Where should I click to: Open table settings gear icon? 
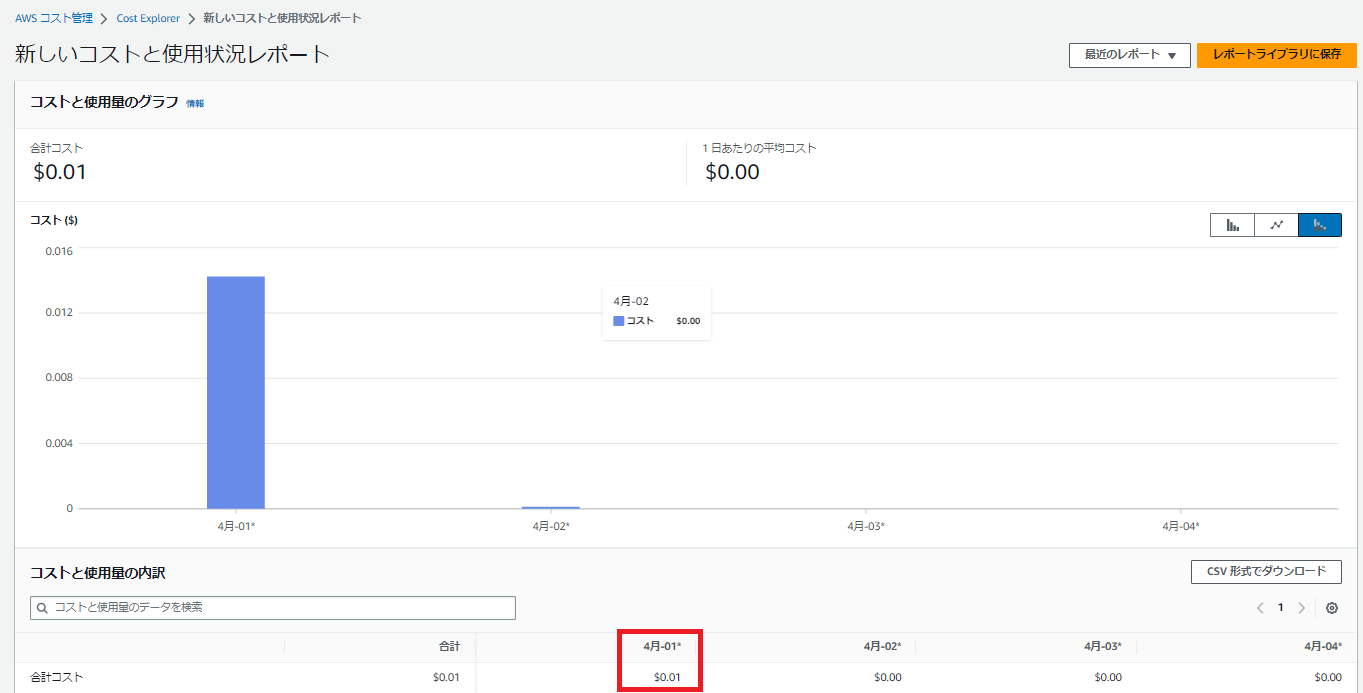(1332, 608)
